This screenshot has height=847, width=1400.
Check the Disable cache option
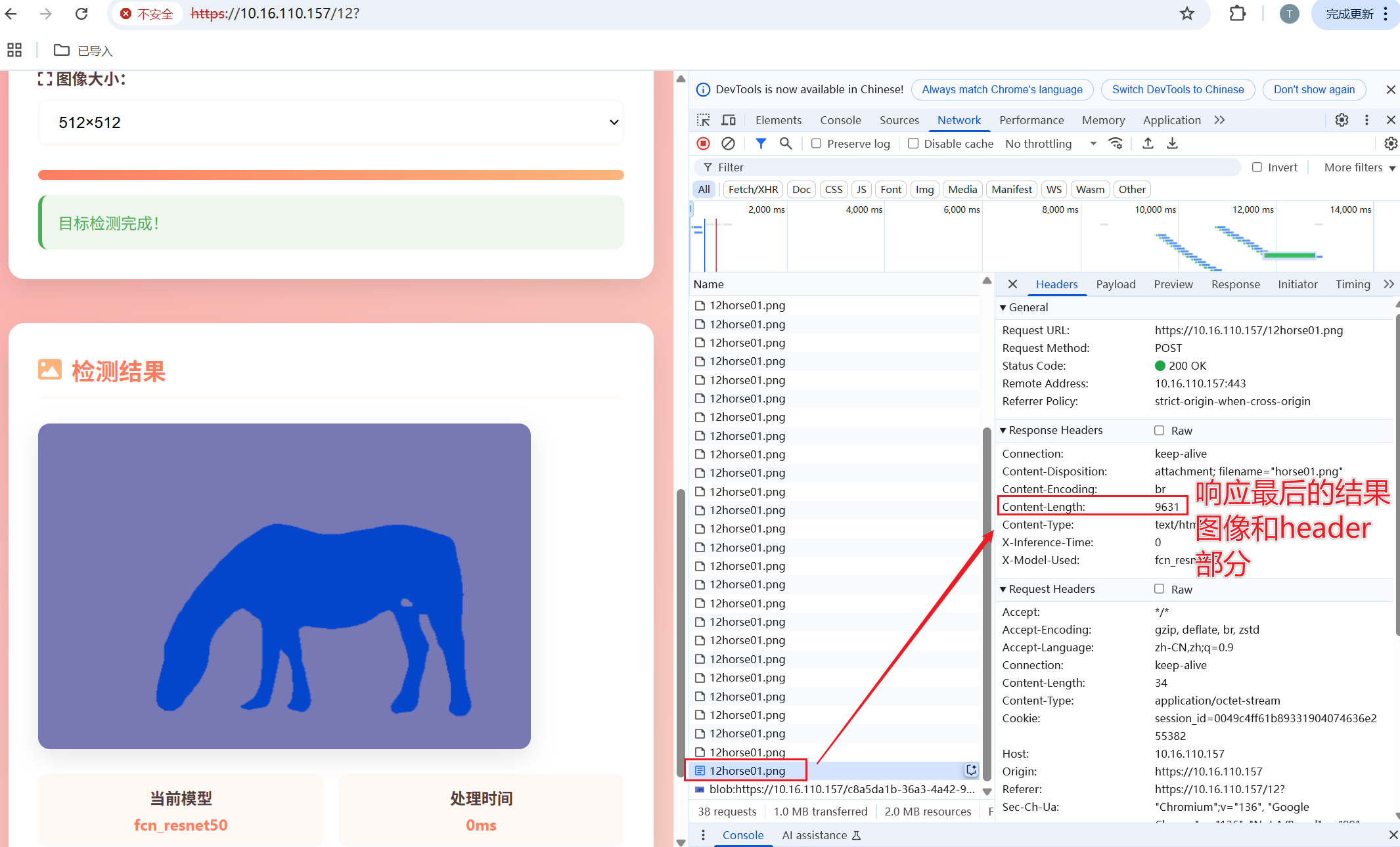(x=913, y=143)
